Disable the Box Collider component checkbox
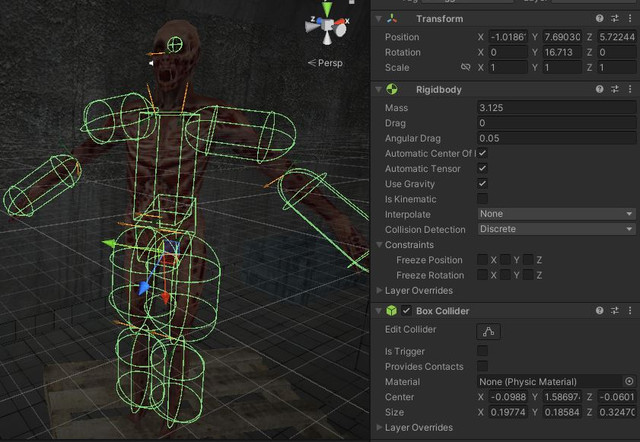The height and width of the screenshot is (442, 640). 406,311
